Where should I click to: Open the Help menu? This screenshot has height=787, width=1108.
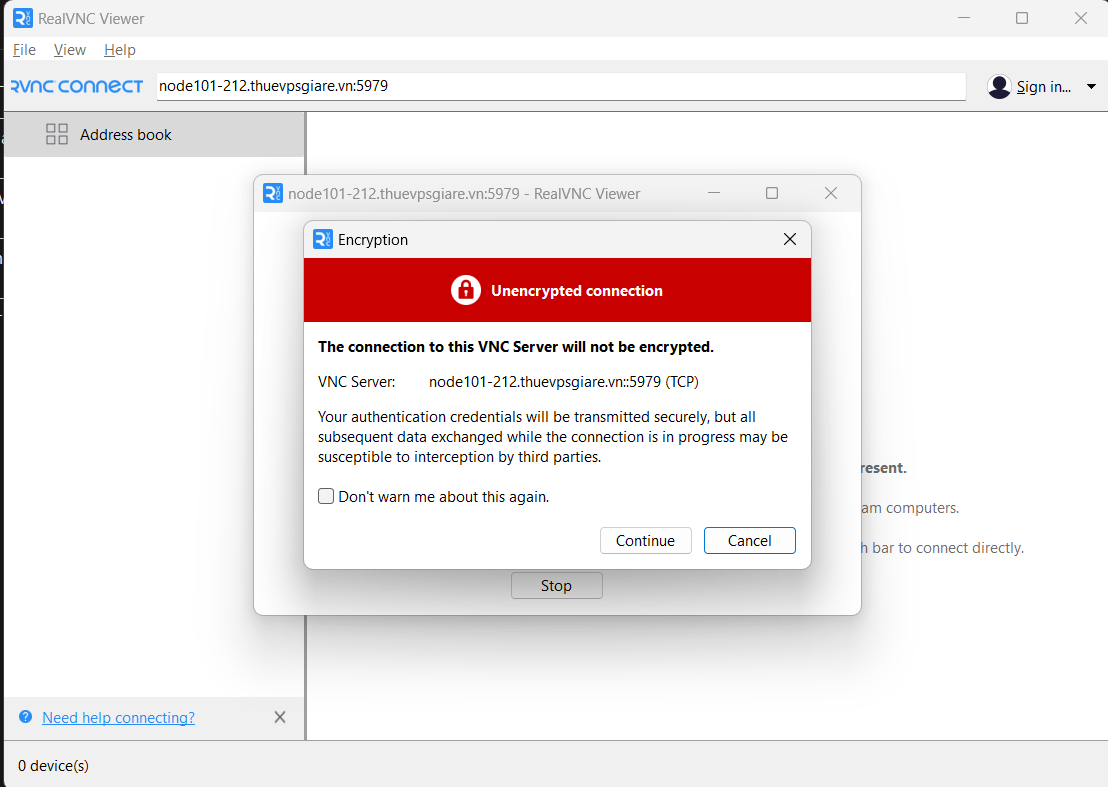tap(119, 49)
